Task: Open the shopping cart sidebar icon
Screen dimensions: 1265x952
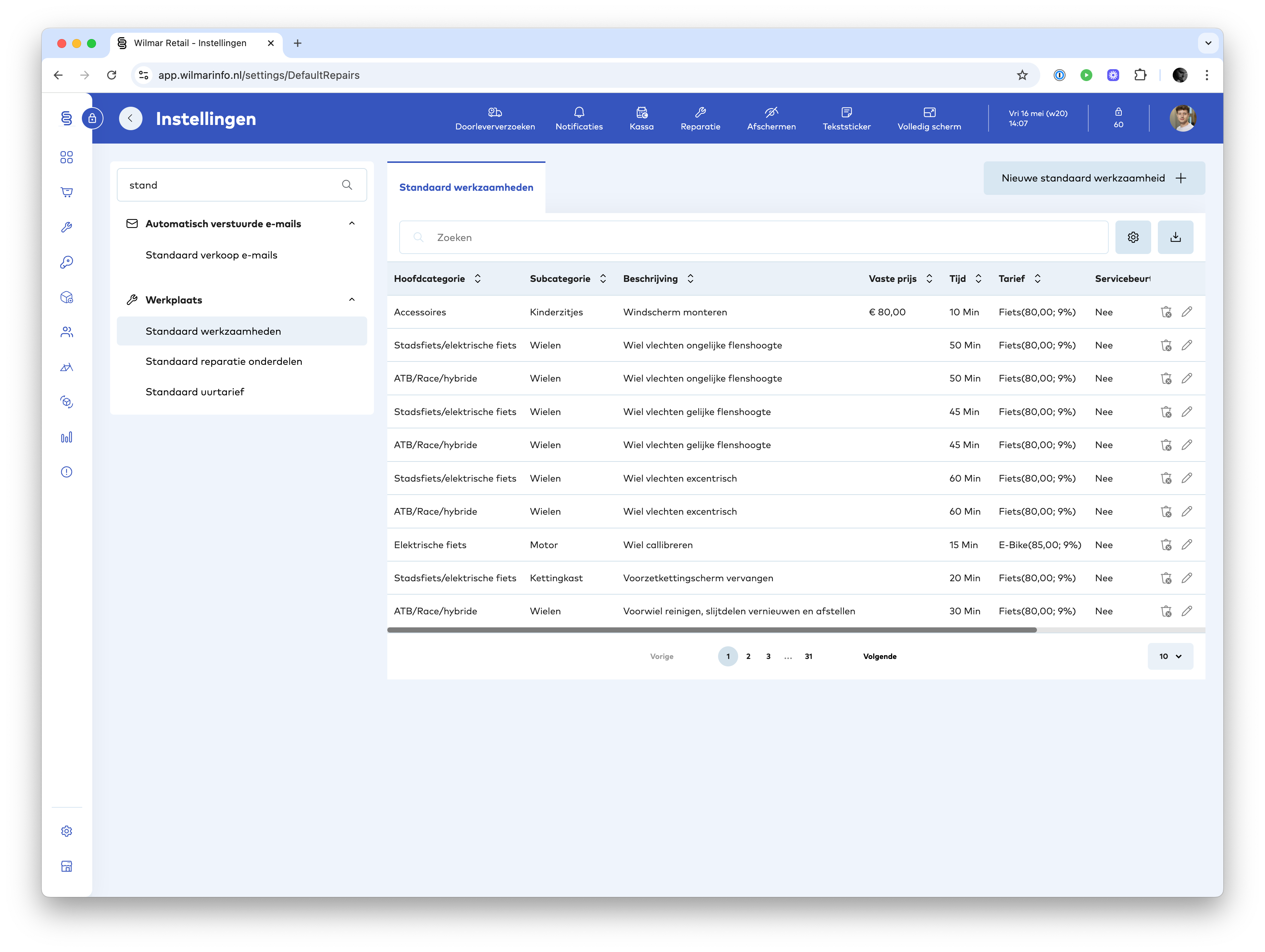Action: pyautogui.click(x=66, y=192)
